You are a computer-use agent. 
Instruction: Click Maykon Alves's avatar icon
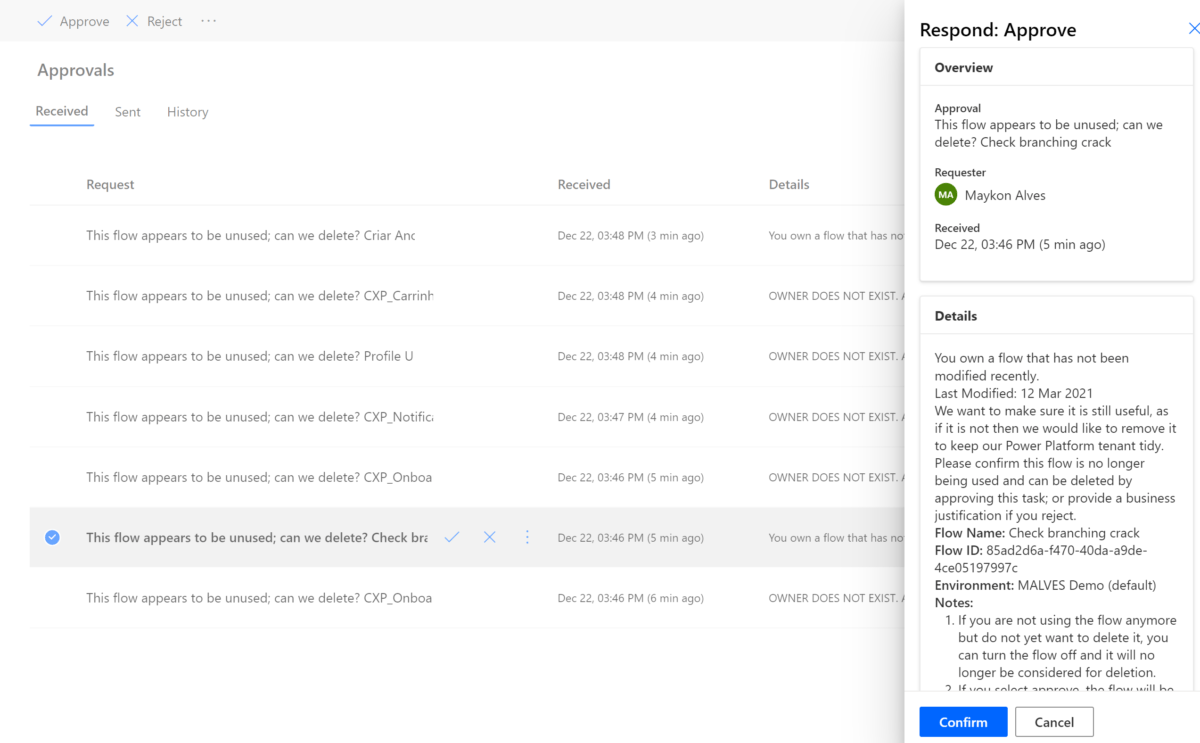945,194
